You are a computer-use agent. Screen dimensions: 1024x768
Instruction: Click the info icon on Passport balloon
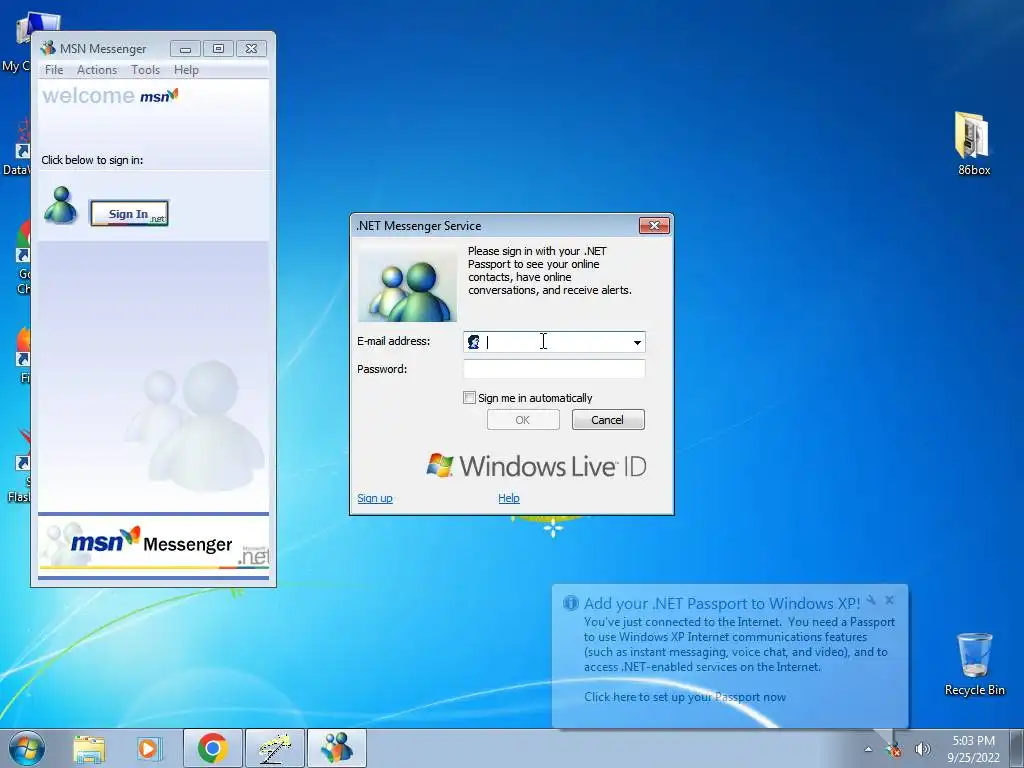571,602
